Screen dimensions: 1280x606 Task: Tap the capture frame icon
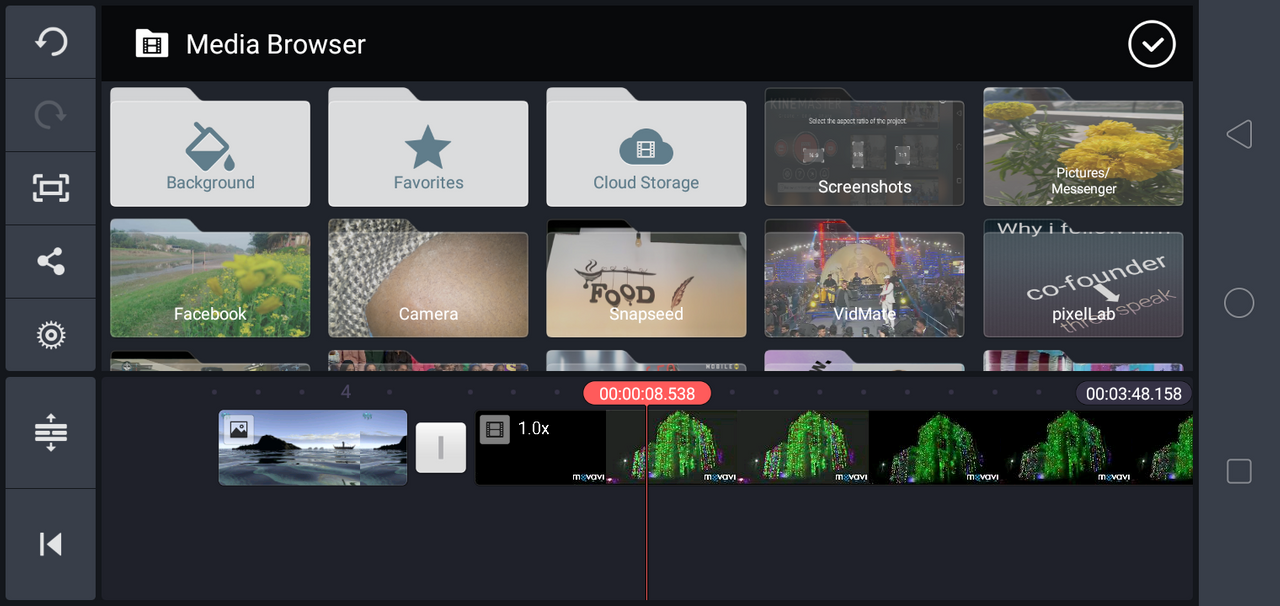51,188
